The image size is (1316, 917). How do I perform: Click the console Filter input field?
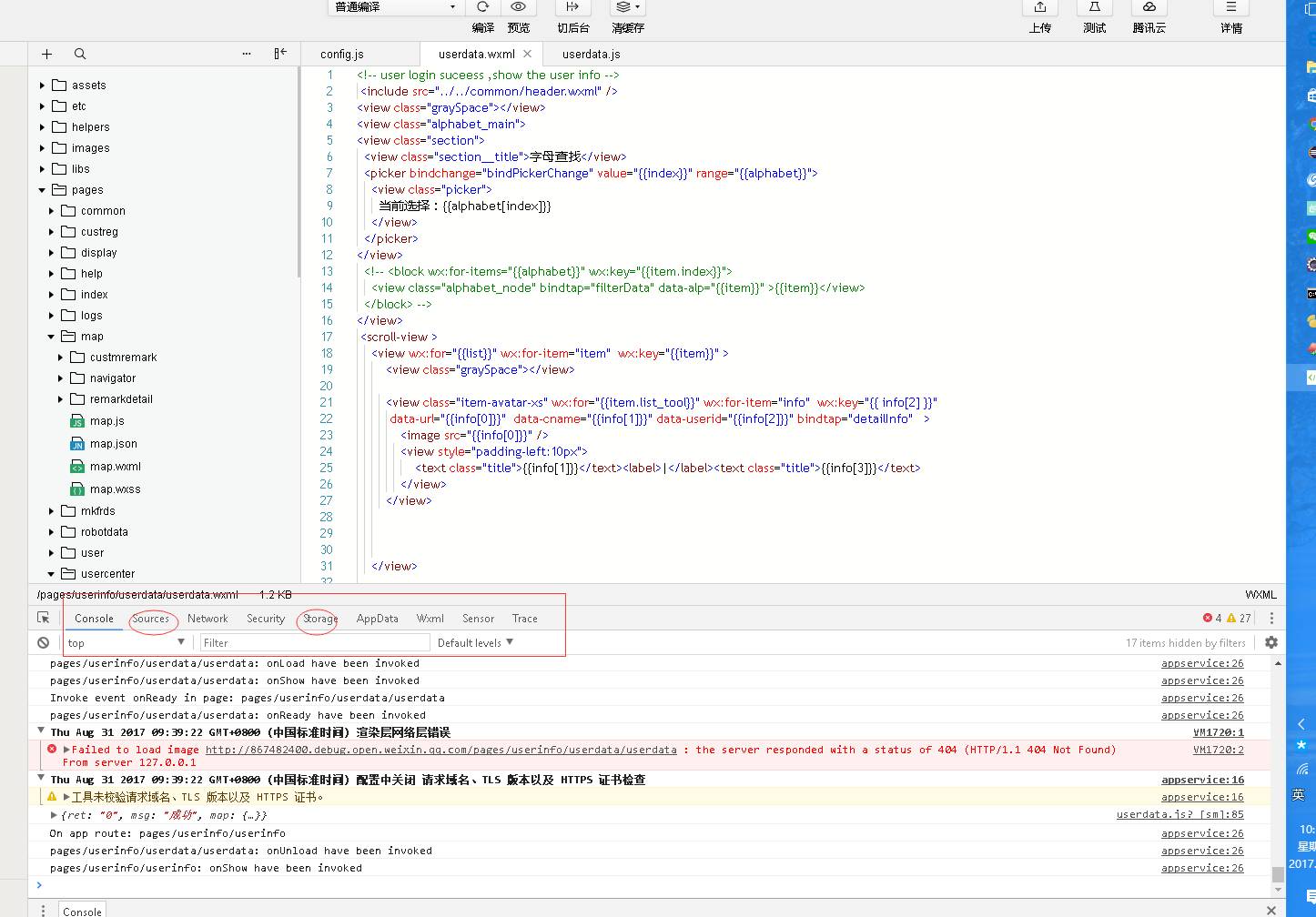[314, 642]
